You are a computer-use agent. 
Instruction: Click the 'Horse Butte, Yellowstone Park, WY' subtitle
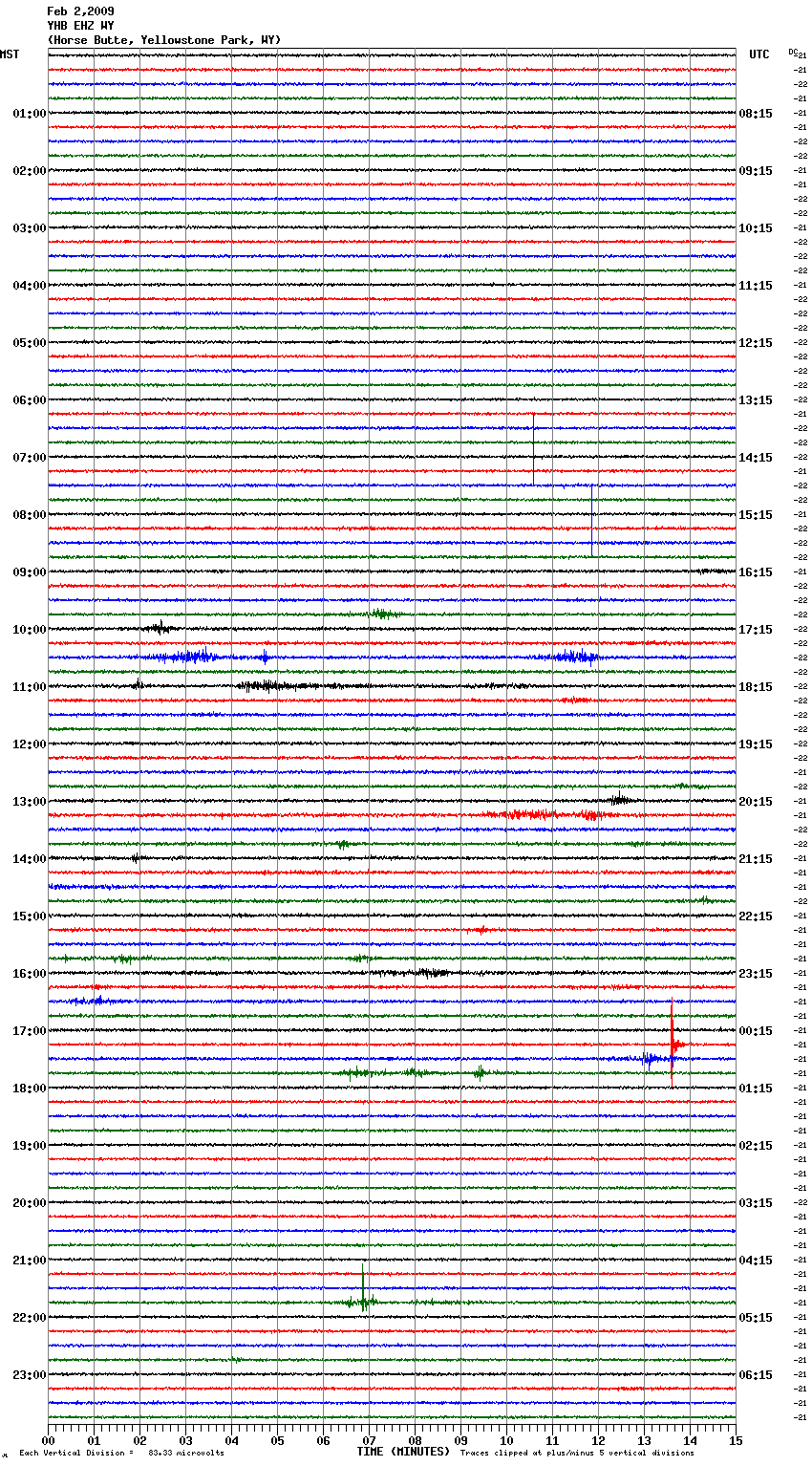164,40
